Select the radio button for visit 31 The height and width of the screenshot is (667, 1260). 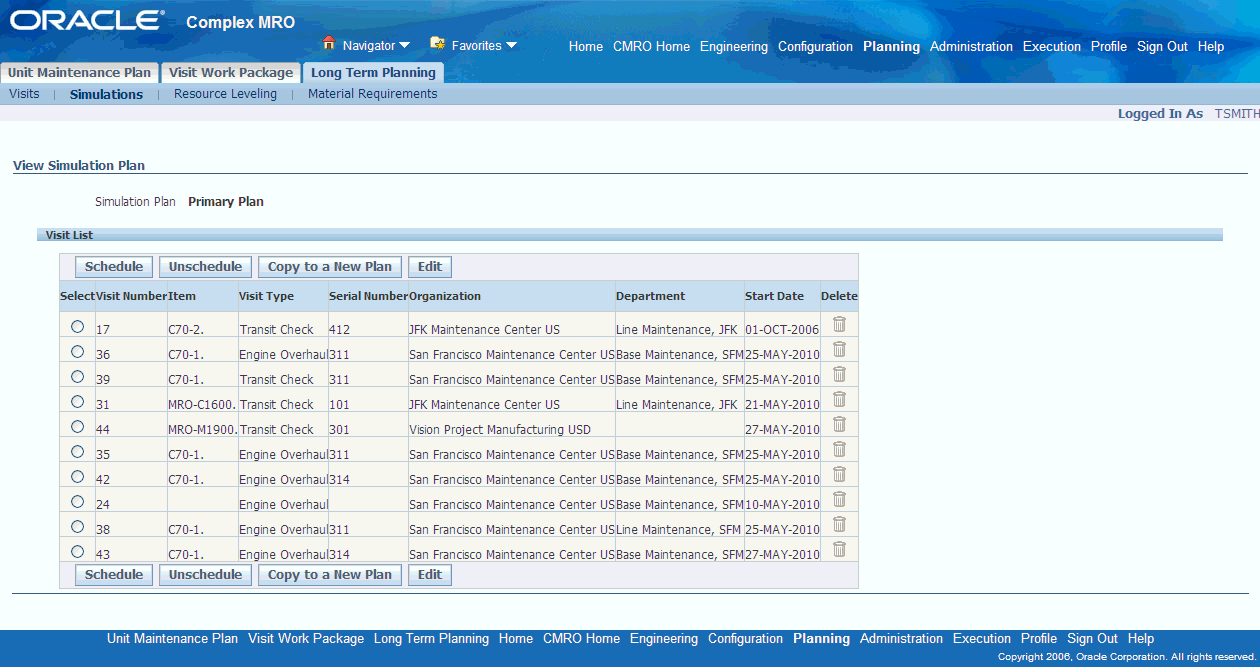[x=77, y=402]
